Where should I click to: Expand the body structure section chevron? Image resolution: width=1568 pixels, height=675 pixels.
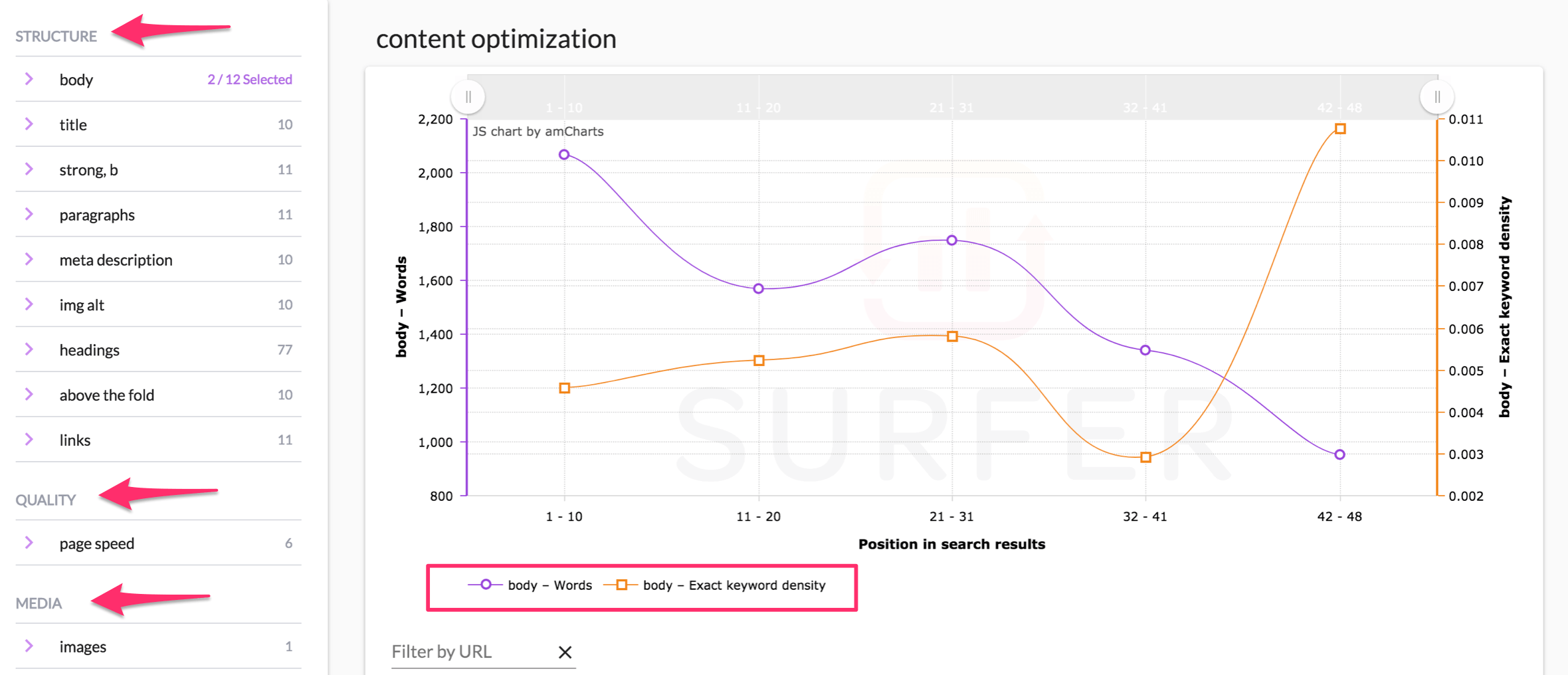pyautogui.click(x=29, y=79)
